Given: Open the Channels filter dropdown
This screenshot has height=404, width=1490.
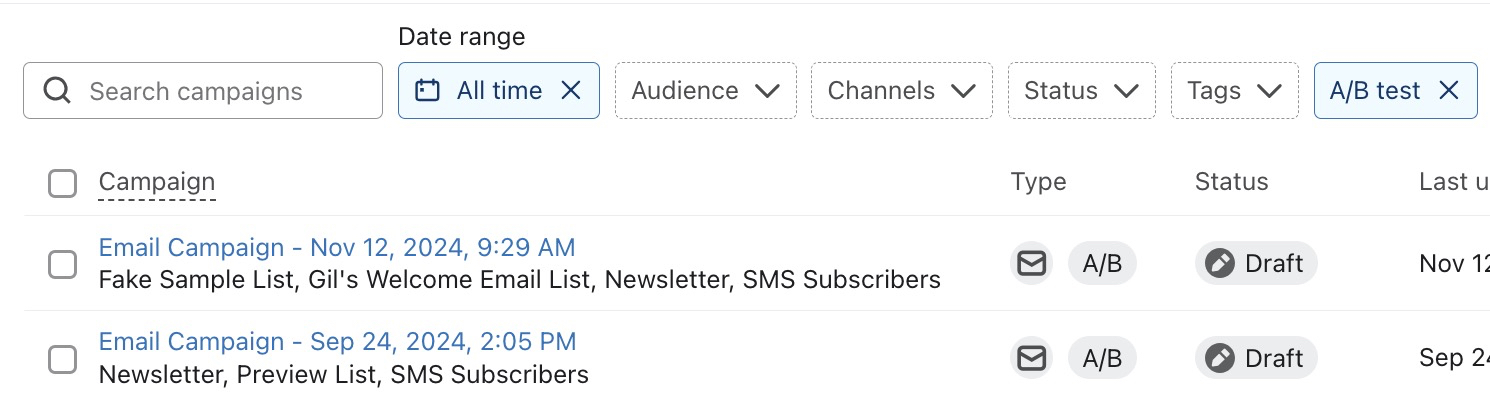Looking at the screenshot, I should pos(901,91).
